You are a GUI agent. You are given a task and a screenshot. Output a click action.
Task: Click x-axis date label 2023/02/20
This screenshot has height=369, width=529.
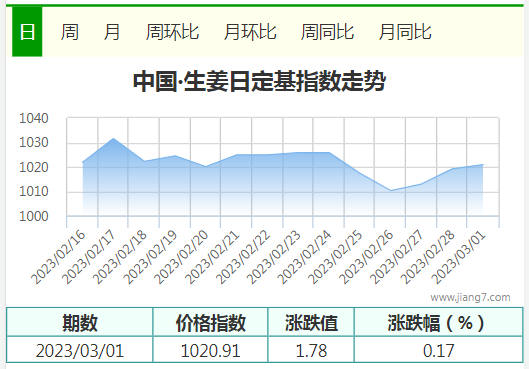[181, 257]
